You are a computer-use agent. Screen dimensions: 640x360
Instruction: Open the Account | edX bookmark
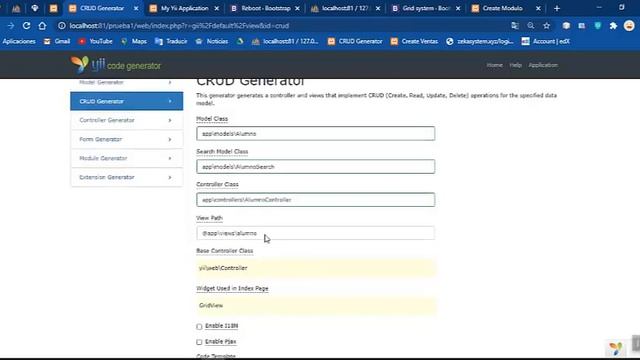click(x=546, y=41)
